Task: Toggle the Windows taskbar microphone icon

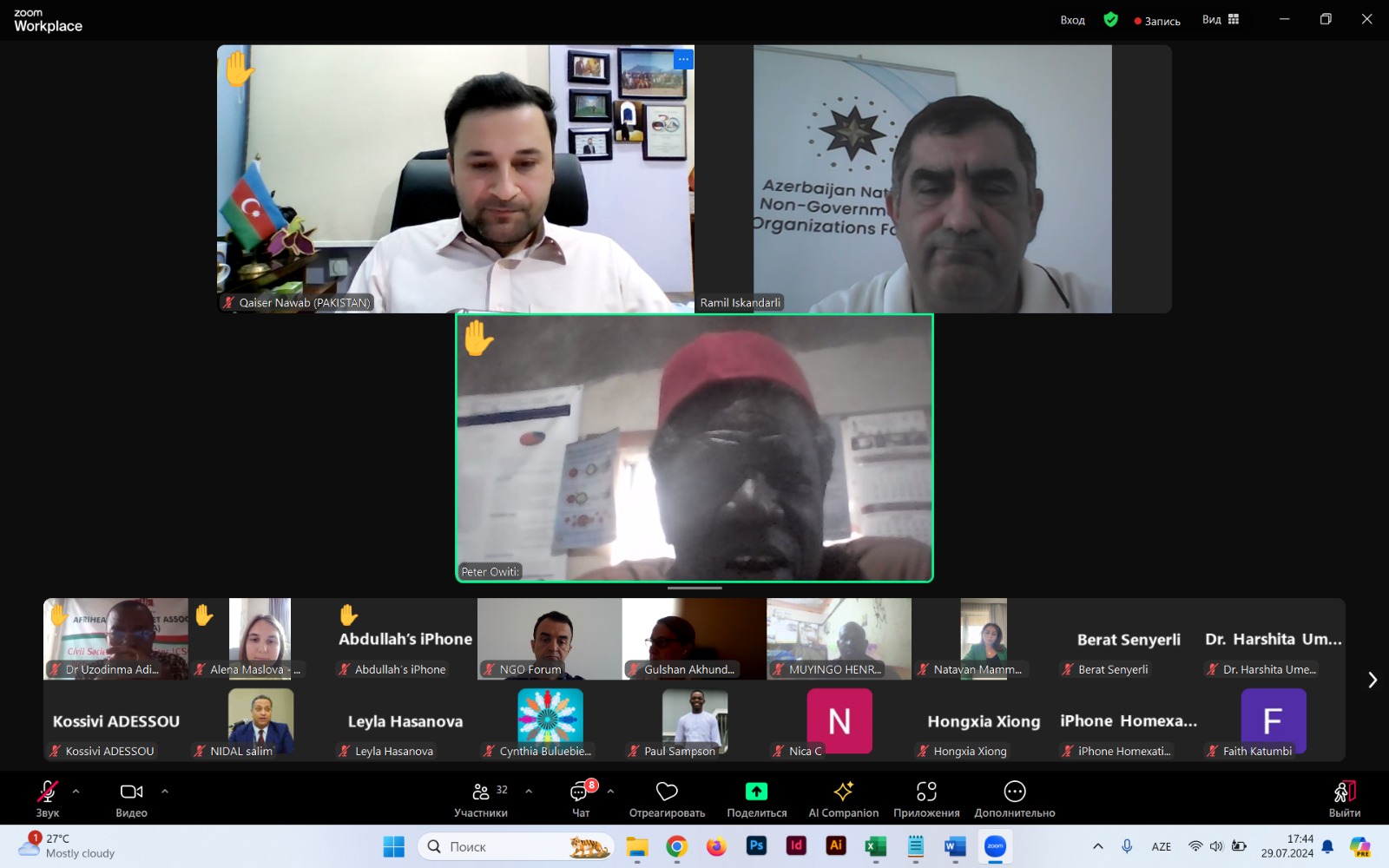Action: click(1127, 846)
